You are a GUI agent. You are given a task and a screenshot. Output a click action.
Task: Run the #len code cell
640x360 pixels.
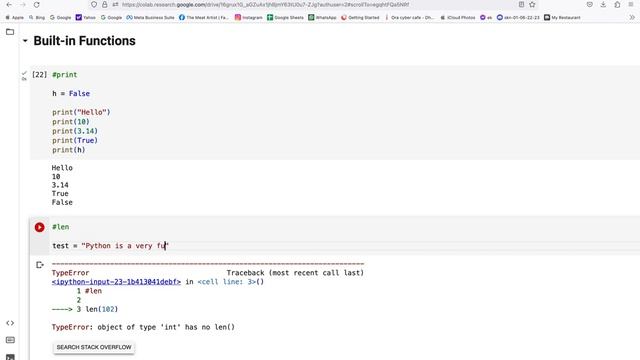point(39,227)
